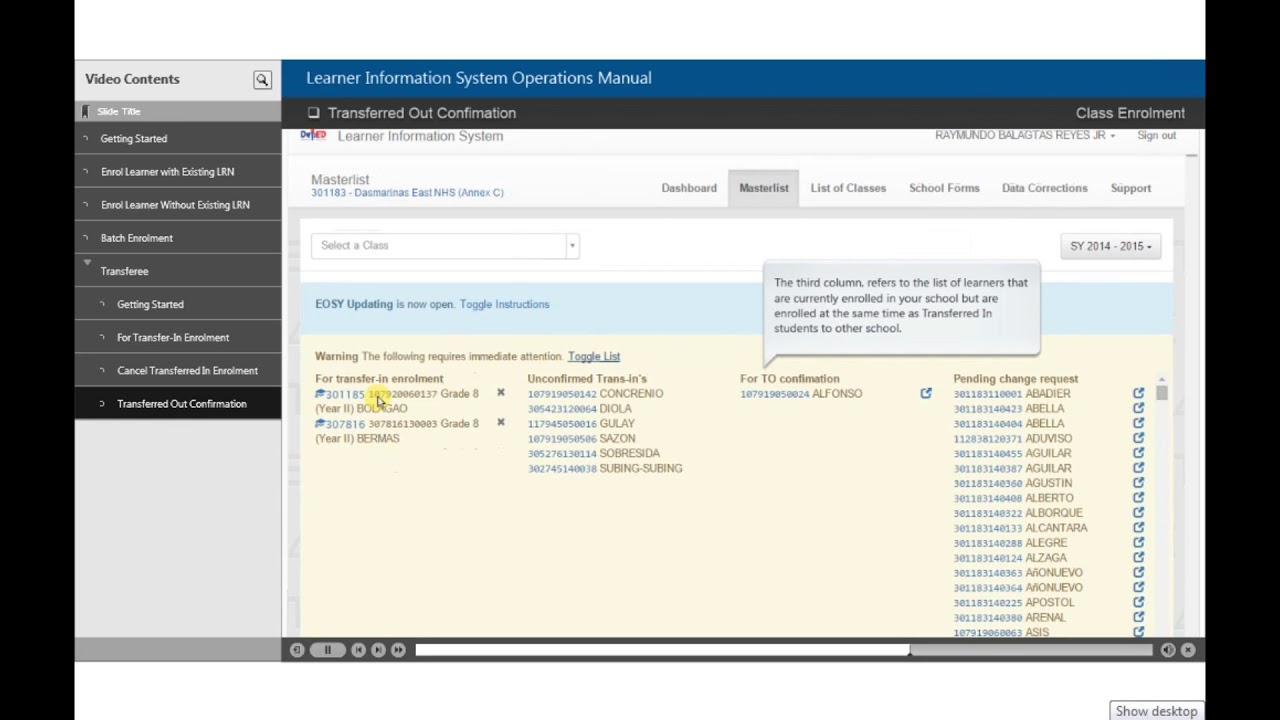
Task: Remove BERMAS transfer-in enrolment with X
Action: tap(501, 423)
